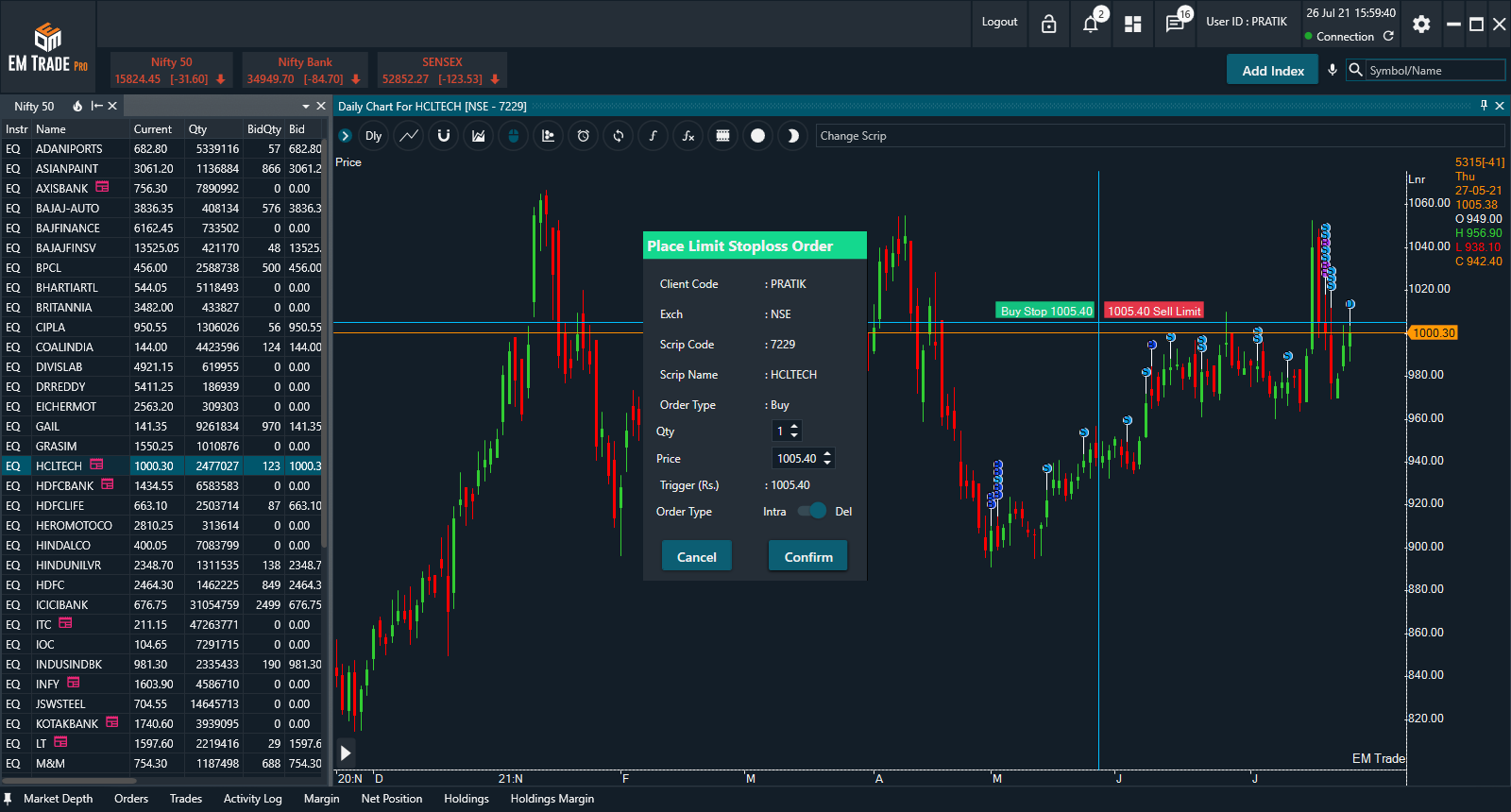Decrease Qty with down stepper arrow
The width and height of the screenshot is (1511, 812).
coord(794,435)
